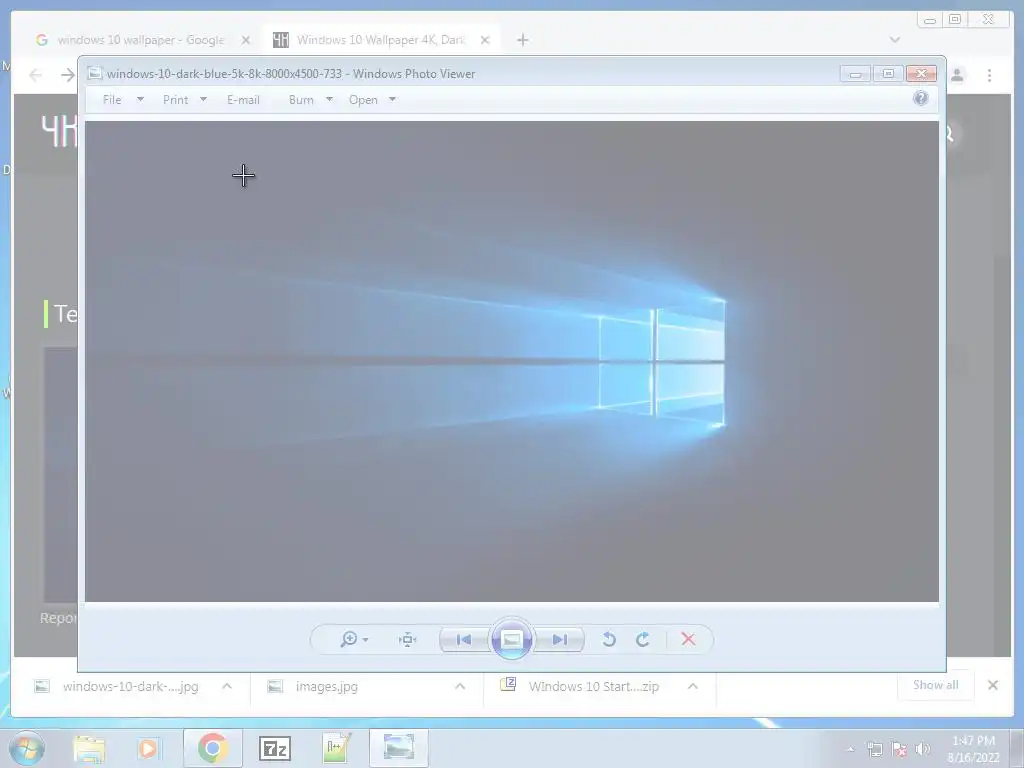The height and width of the screenshot is (768, 1024).
Task: Open a new Chrome tab
Action: [522, 40]
